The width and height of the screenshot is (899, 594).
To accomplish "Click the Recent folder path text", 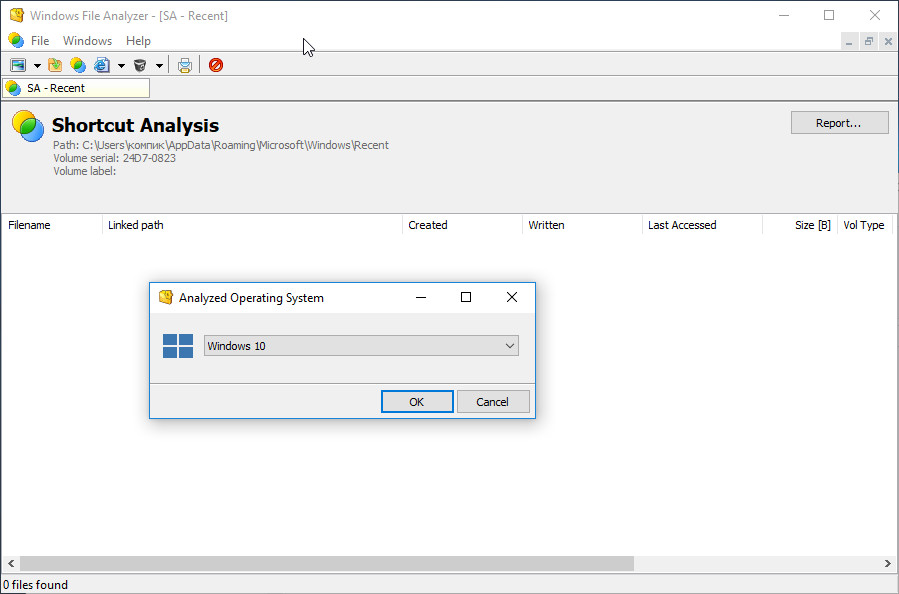I will click(x=221, y=145).
